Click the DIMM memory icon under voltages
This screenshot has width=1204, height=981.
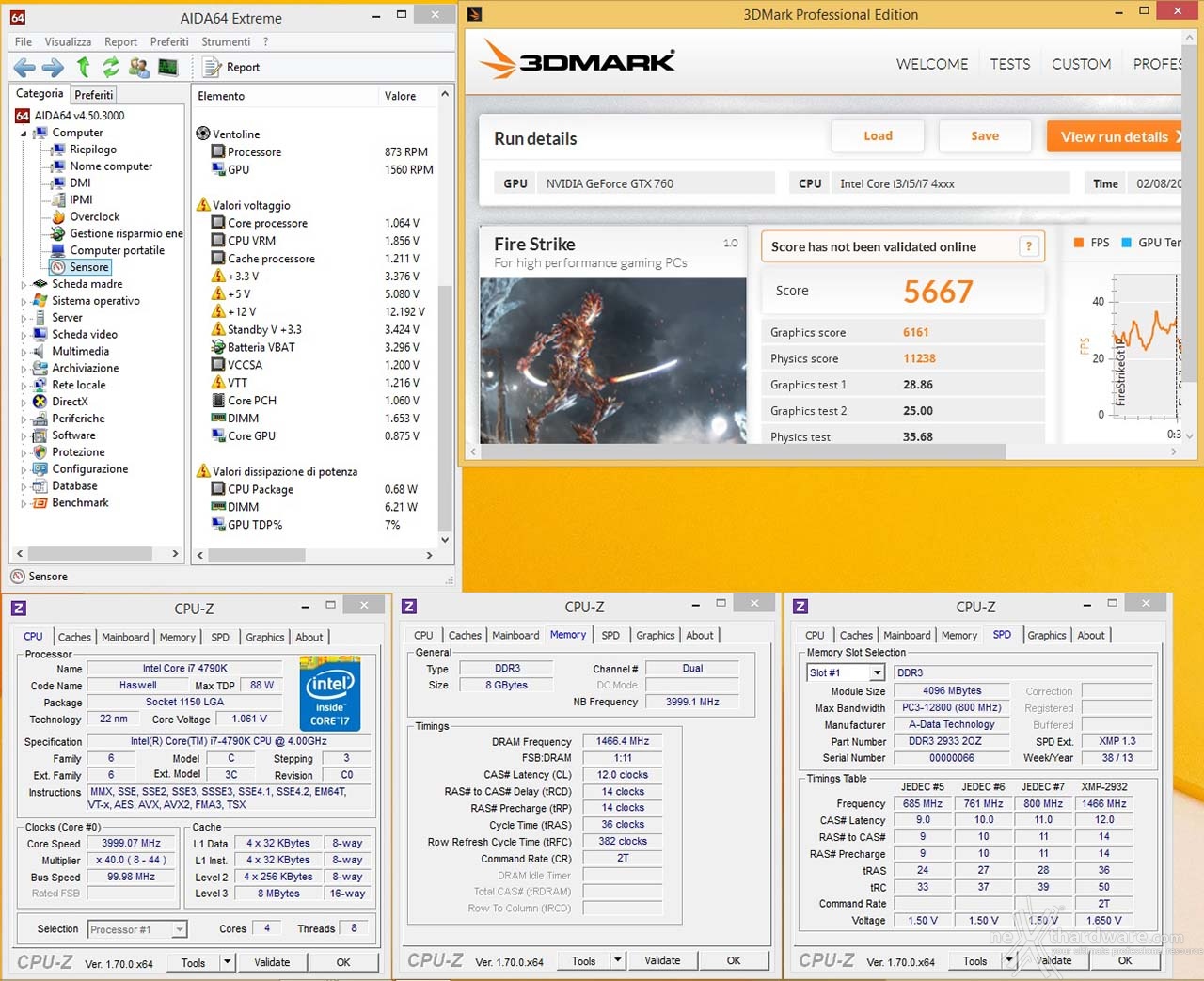[x=218, y=419]
